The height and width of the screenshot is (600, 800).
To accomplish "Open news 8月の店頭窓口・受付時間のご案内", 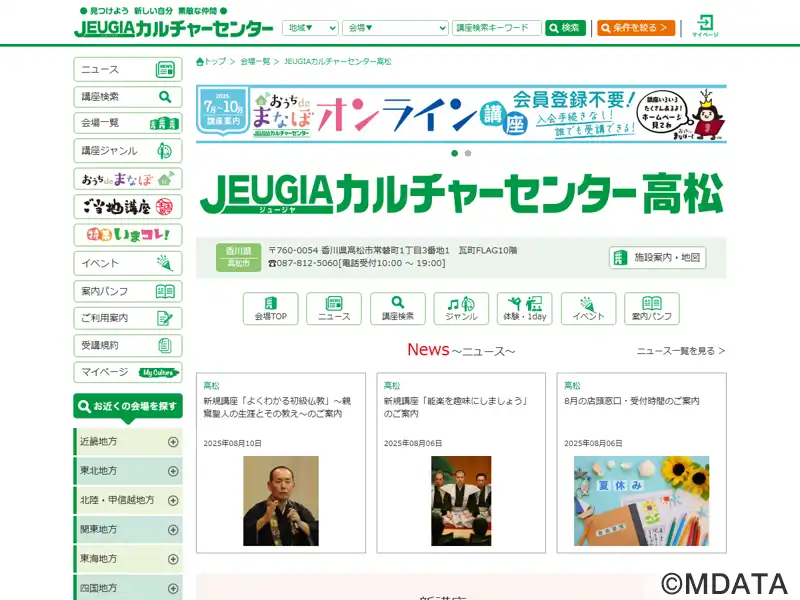I will pos(632,401).
